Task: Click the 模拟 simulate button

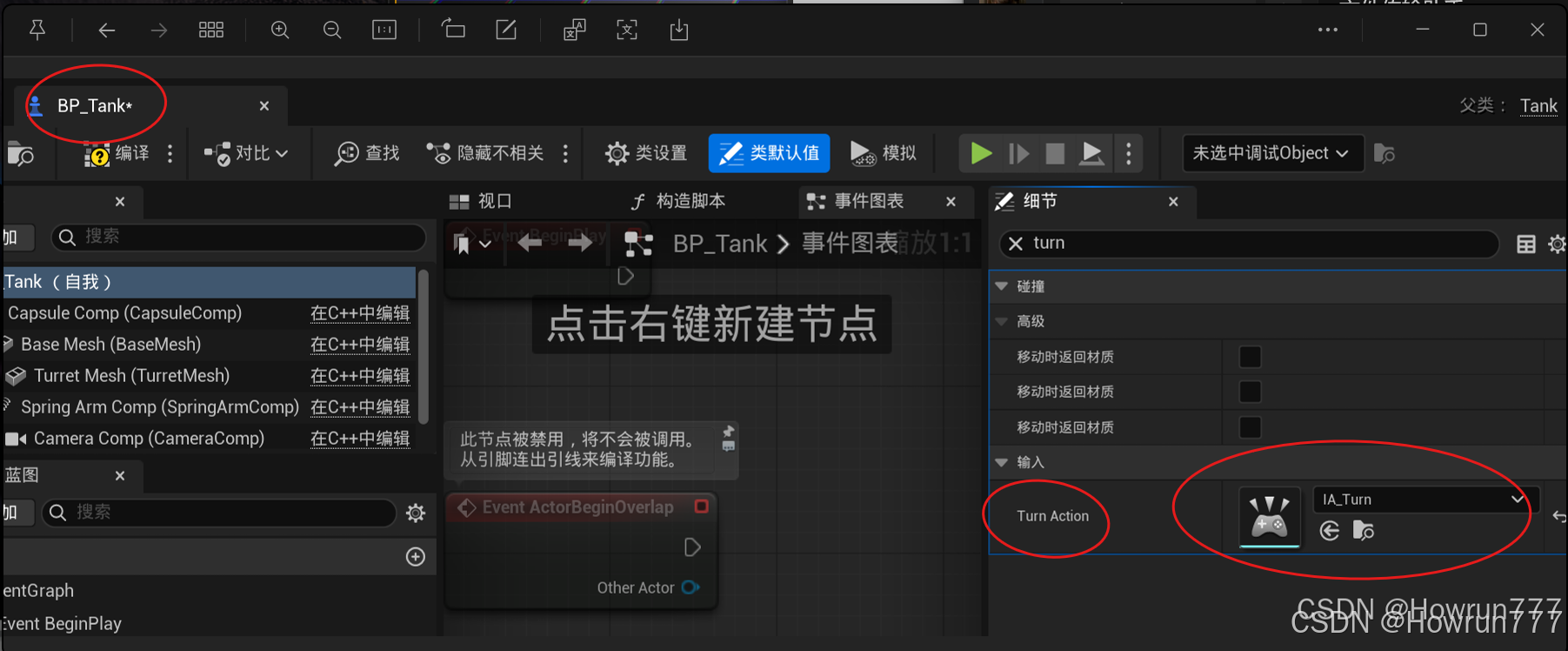Action: (x=884, y=154)
